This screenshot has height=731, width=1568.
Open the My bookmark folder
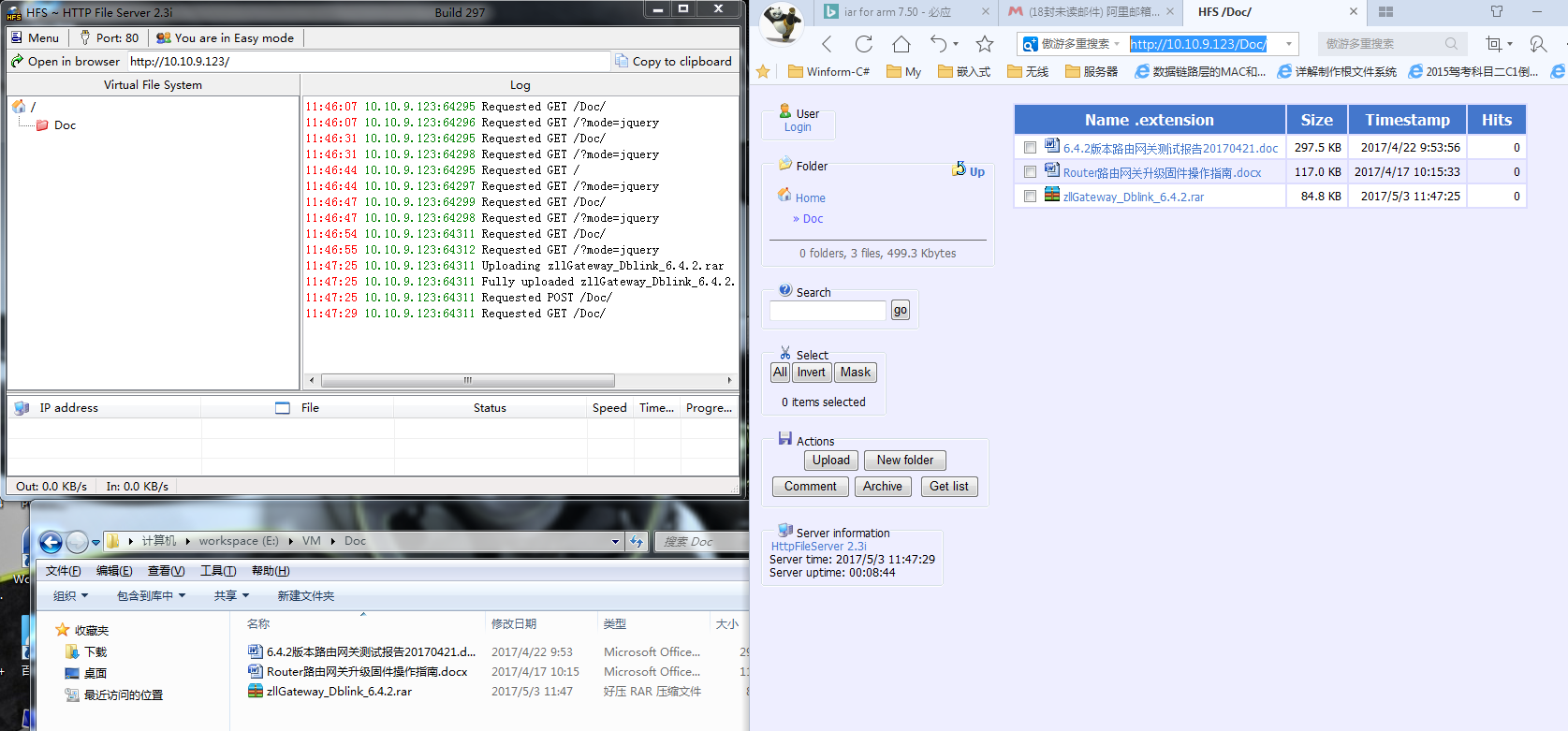pyautogui.click(x=903, y=71)
